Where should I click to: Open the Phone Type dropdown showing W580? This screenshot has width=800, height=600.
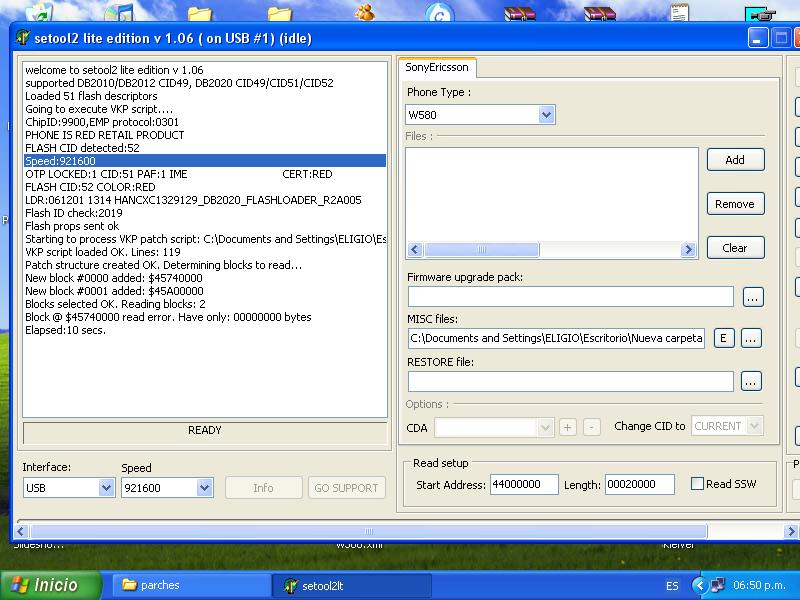546,115
